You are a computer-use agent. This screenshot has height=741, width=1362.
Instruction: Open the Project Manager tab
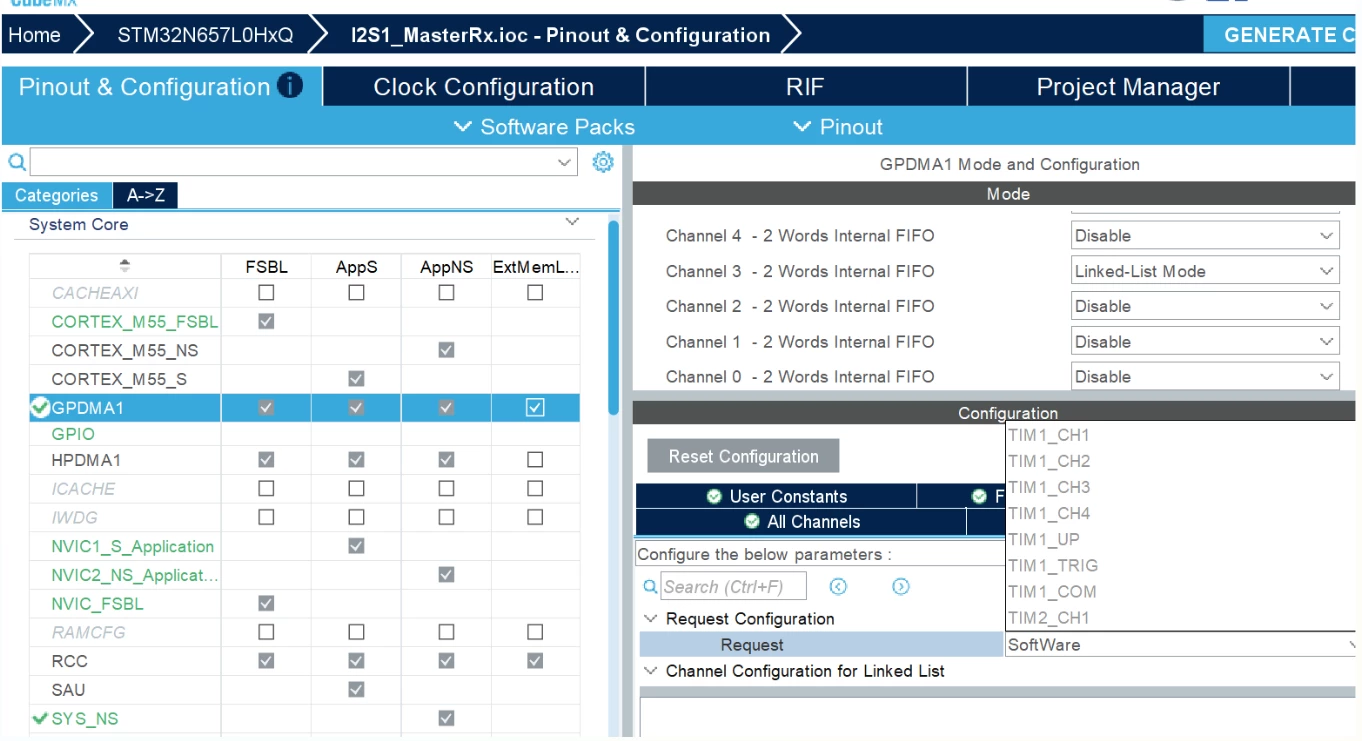(1128, 87)
